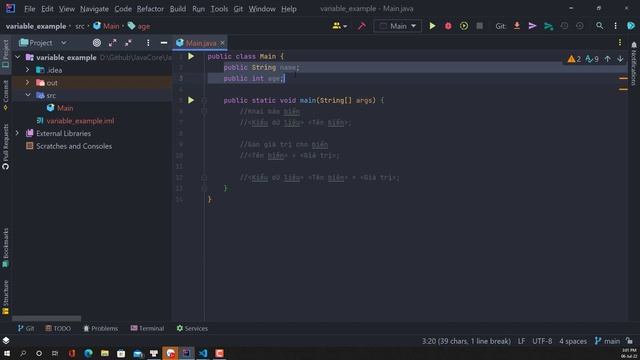Click the grey Stop square button
640x360 pixels.
point(480,26)
